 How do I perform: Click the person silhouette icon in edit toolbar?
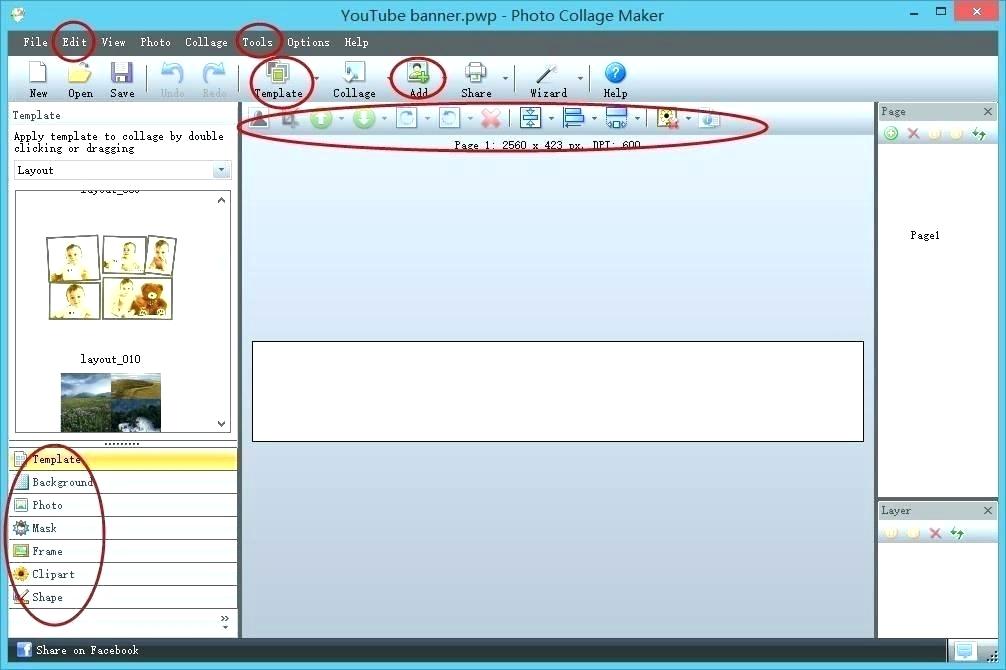coord(259,118)
